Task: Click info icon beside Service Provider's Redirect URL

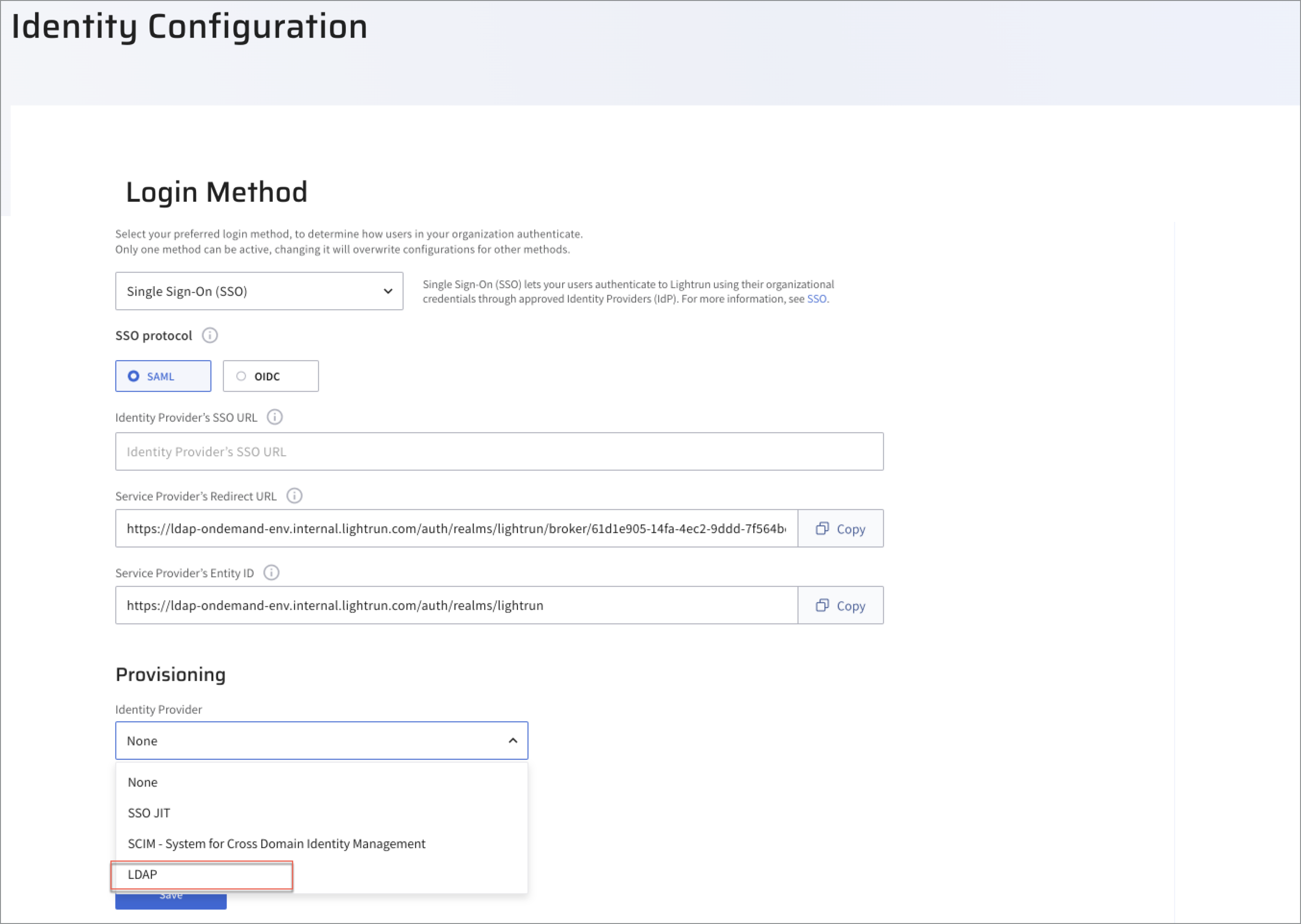Action: pyautogui.click(x=294, y=496)
